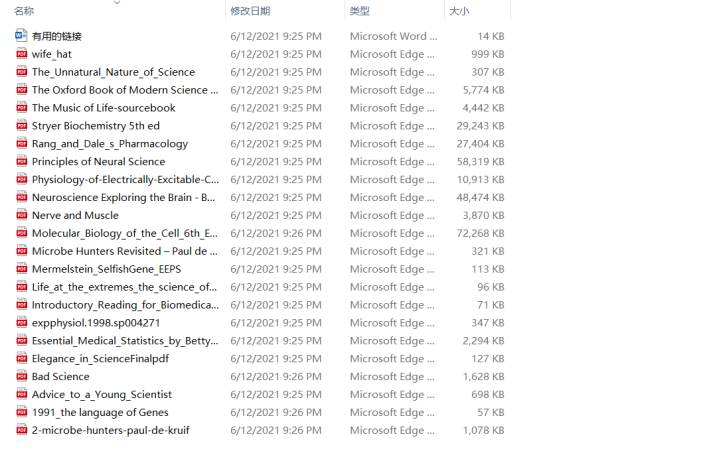Click the 14 KB size value
Image resolution: width=701 pixels, height=464 pixels.
[491, 36]
